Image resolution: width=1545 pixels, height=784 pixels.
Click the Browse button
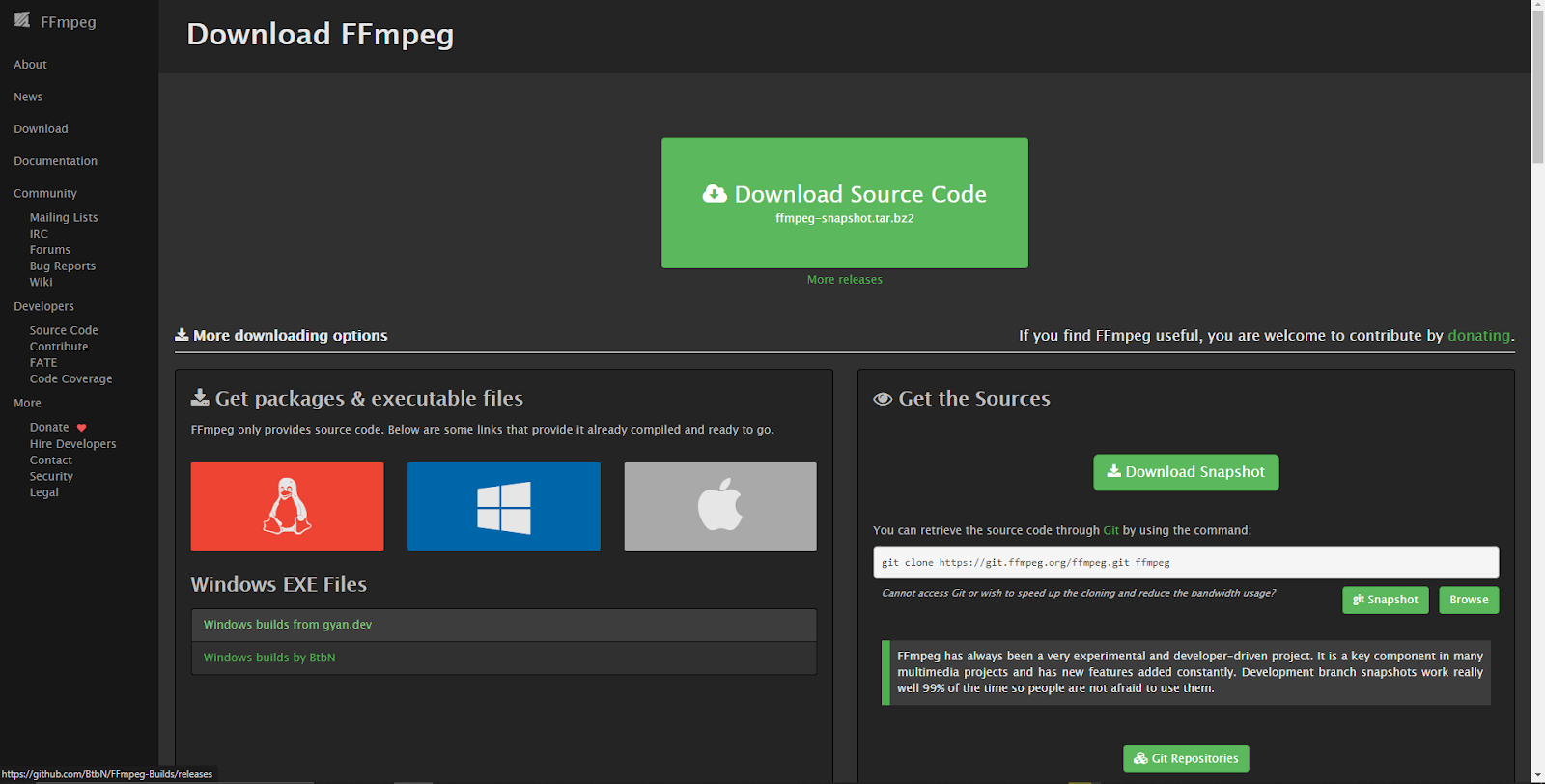[x=1469, y=600]
